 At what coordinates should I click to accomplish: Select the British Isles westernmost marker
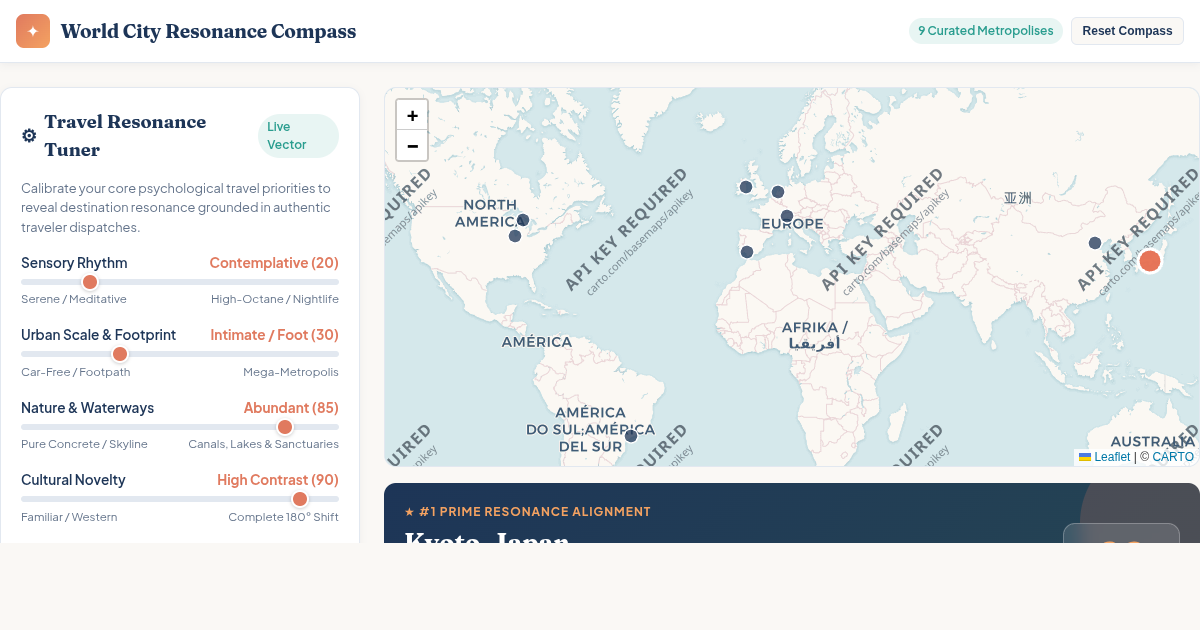pos(746,187)
